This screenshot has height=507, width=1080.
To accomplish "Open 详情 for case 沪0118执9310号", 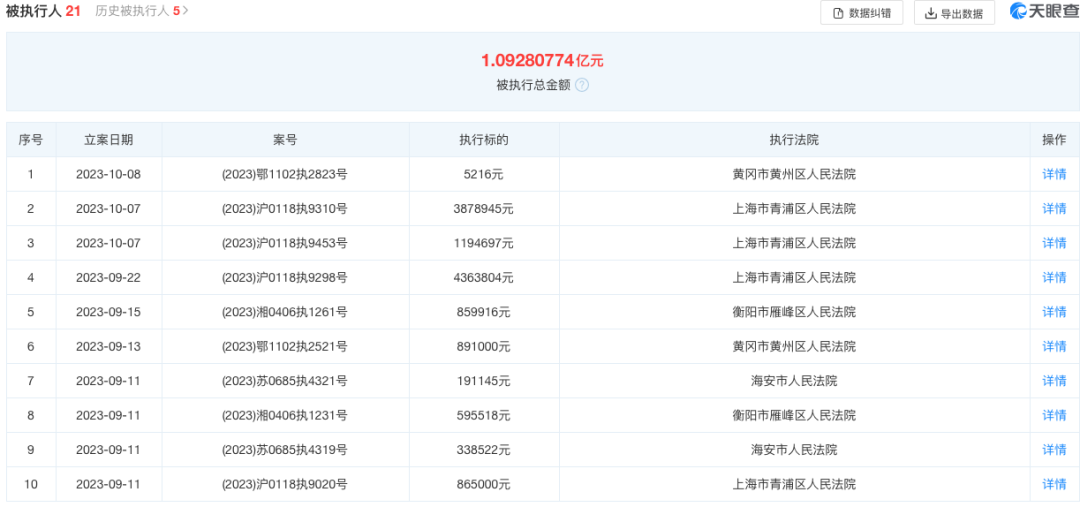I will coord(1054,209).
